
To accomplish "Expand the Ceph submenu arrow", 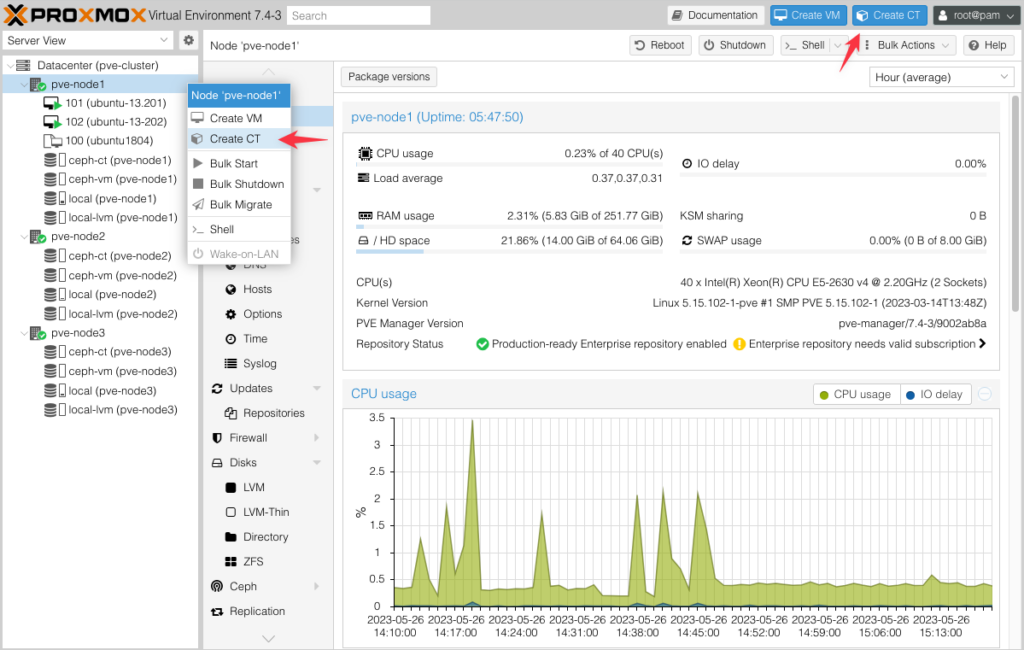I will tap(317, 587).
